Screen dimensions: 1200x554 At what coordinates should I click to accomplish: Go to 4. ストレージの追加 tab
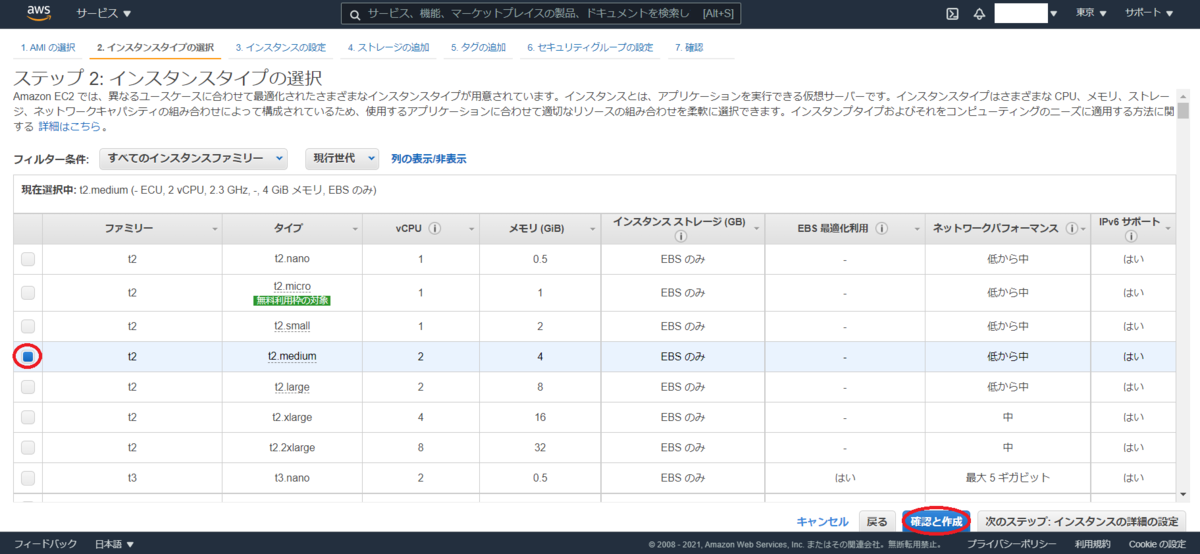389,47
